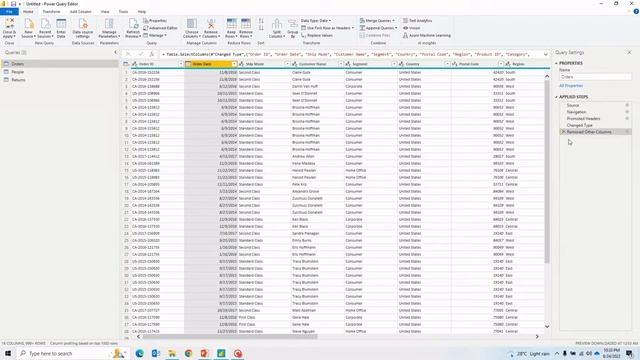The height and width of the screenshot is (360, 640).
Task: Switch to the View tab
Action: coord(105,12)
